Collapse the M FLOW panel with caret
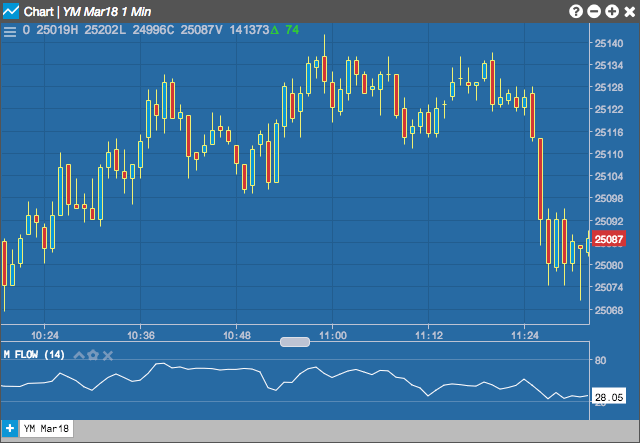This screenshot has width=640, height=443. 79,355
